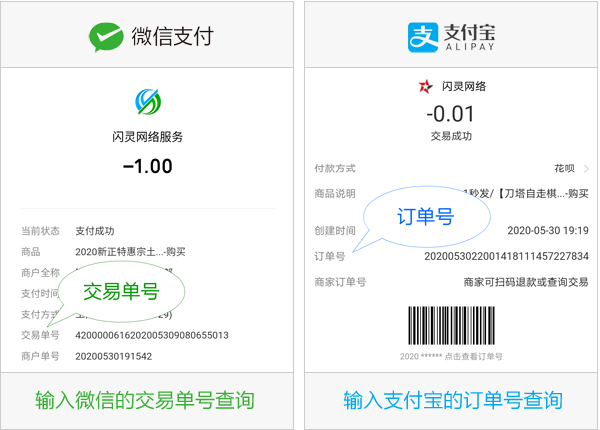600x430 pixels.
Task: Click 输入微信的交易单号查询 green link
Action: [x=145, y=401]
